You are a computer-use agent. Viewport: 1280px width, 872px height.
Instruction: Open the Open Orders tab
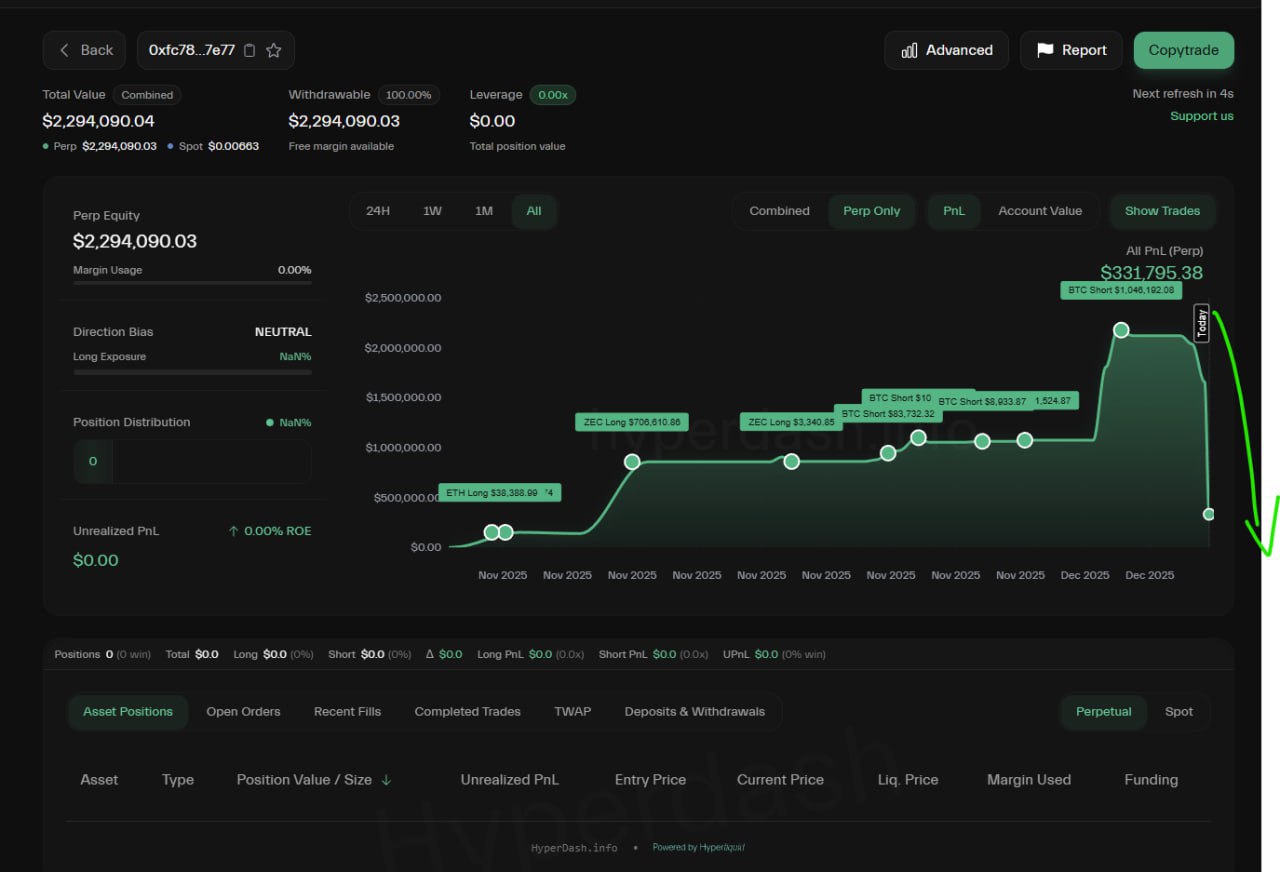tap(243, 712)
